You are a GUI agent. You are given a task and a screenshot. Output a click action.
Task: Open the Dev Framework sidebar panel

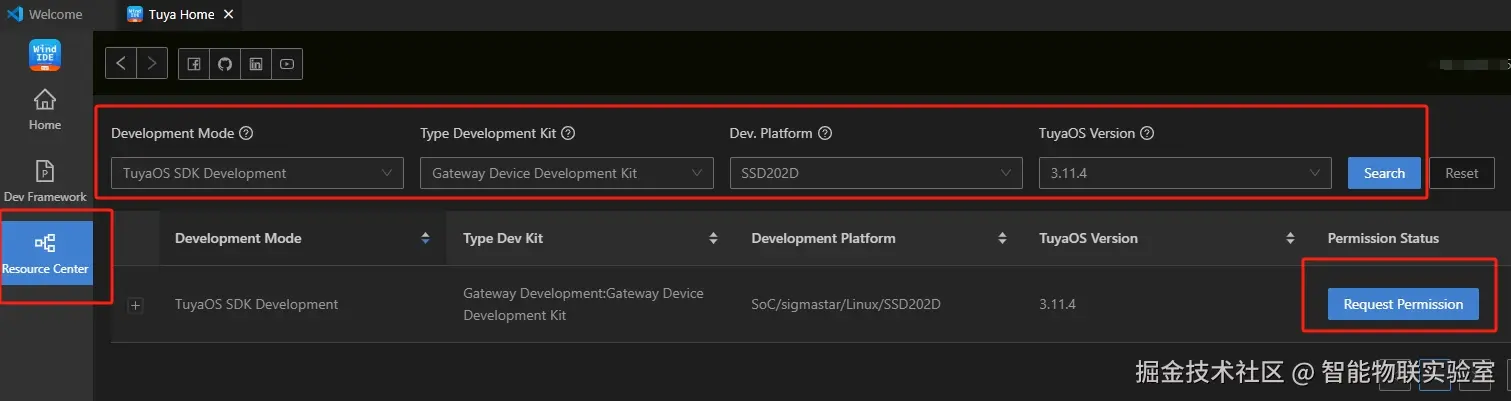tap(45, 181)
